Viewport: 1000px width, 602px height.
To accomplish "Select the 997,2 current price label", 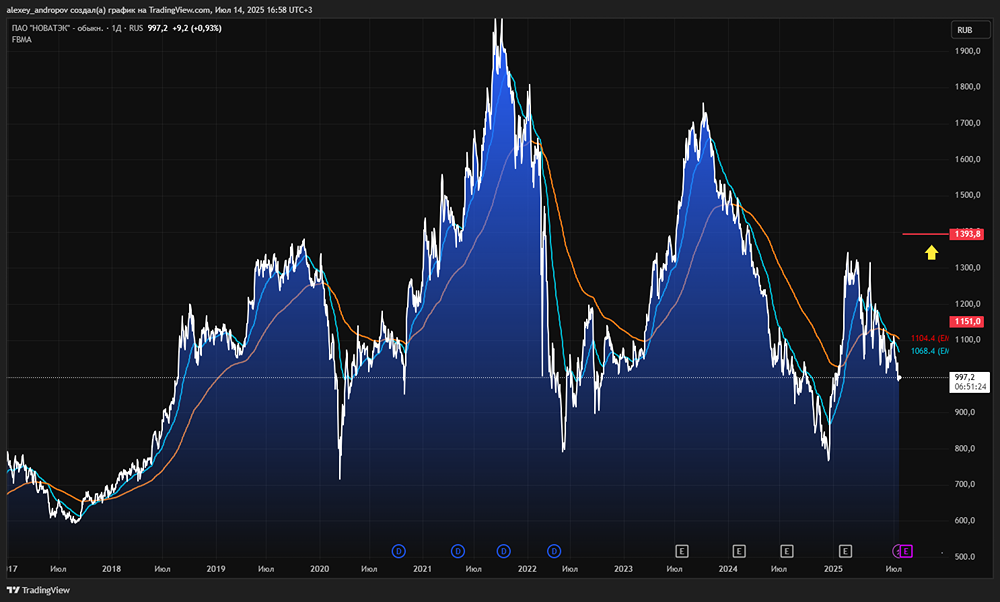I will click(x=966, y=378).
